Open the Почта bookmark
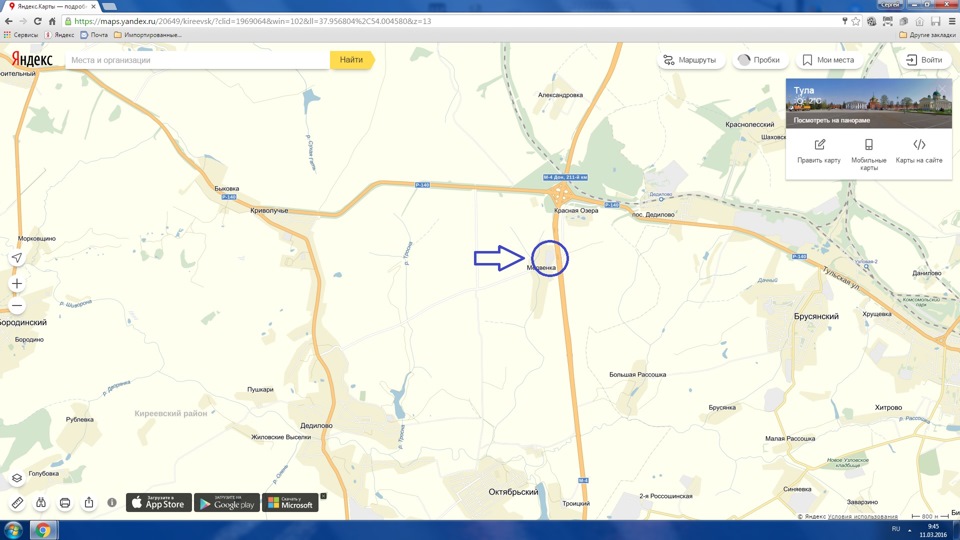Image resolution: width=960 pixels, height=540 pixels. (x=94, y=35)
